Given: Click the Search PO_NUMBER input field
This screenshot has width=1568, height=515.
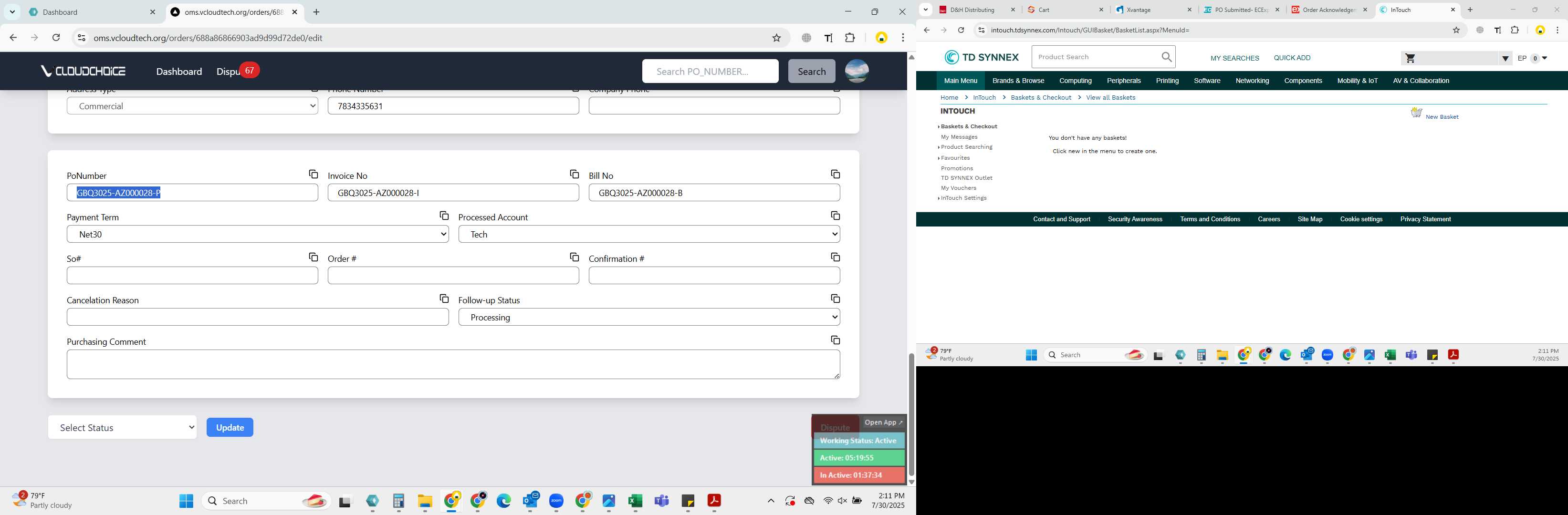Looking at the screenshot, I should (x=710, y=71).
